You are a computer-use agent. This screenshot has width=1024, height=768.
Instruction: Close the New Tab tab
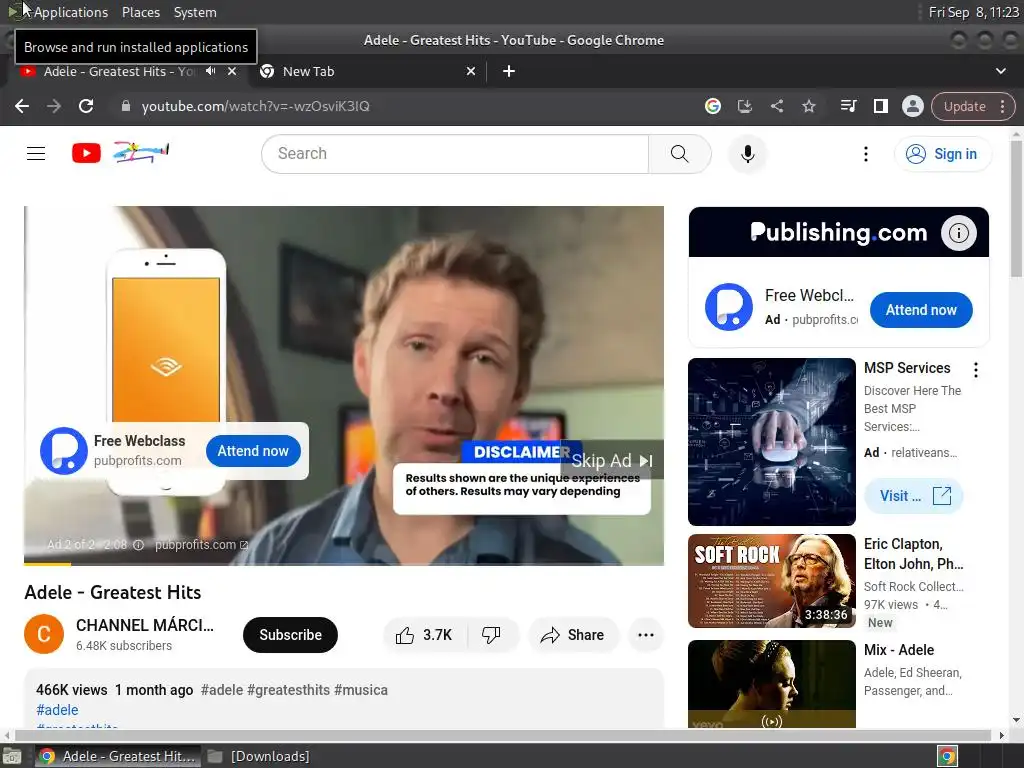(471, 71)
